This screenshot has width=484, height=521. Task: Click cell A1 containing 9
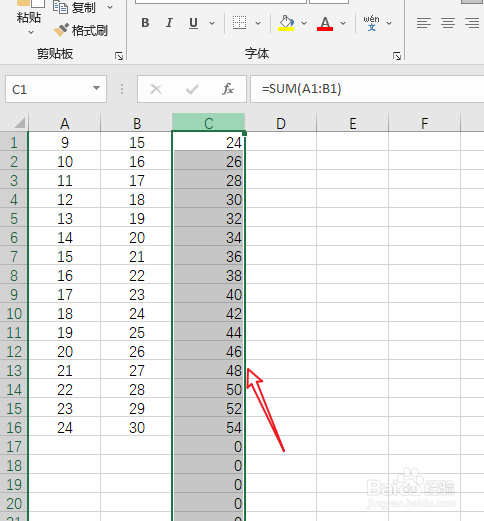[64, 142]
